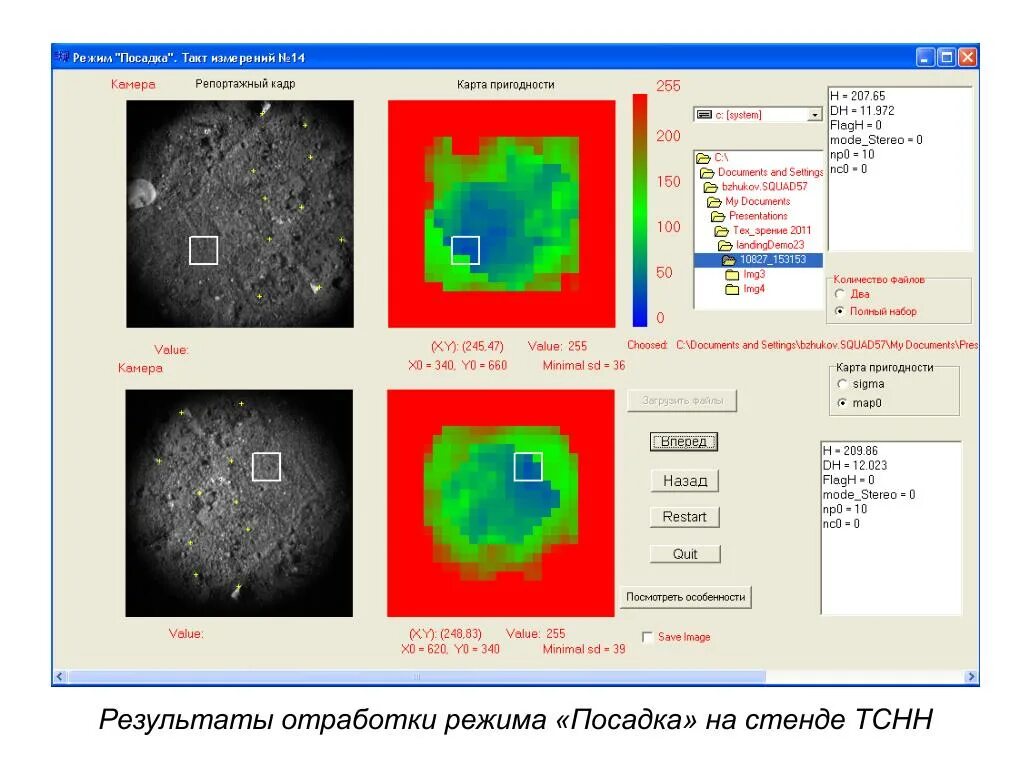Screen dimensions: 1024x768
Task: Click the lower suitability map
Action: point(501,504)
